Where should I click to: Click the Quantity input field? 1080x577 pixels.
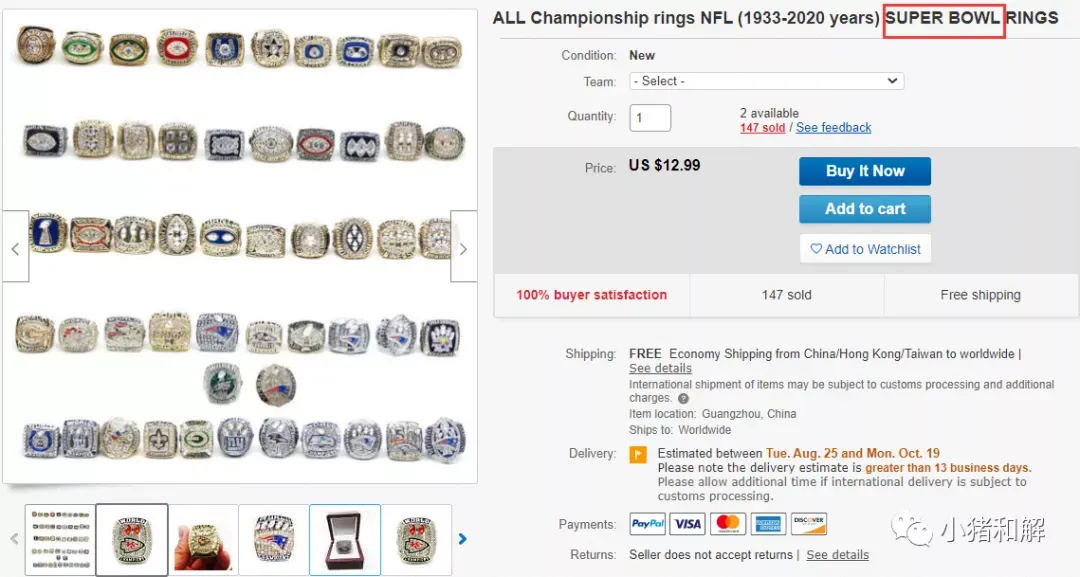tap(650, 118)
